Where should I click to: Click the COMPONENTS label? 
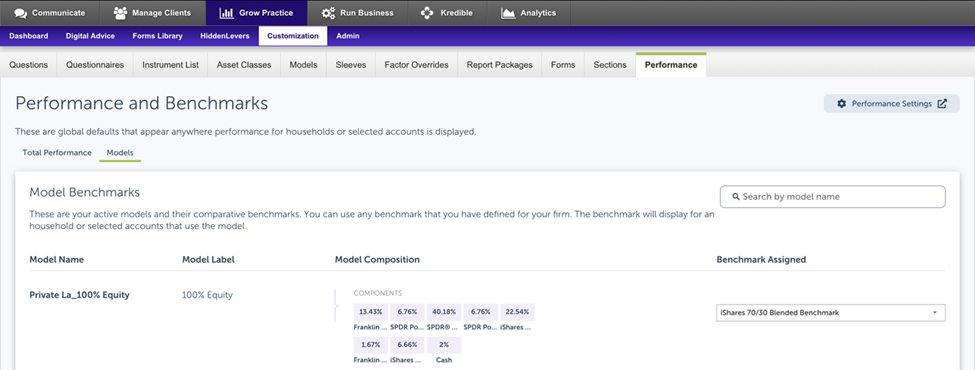point(377,293)
